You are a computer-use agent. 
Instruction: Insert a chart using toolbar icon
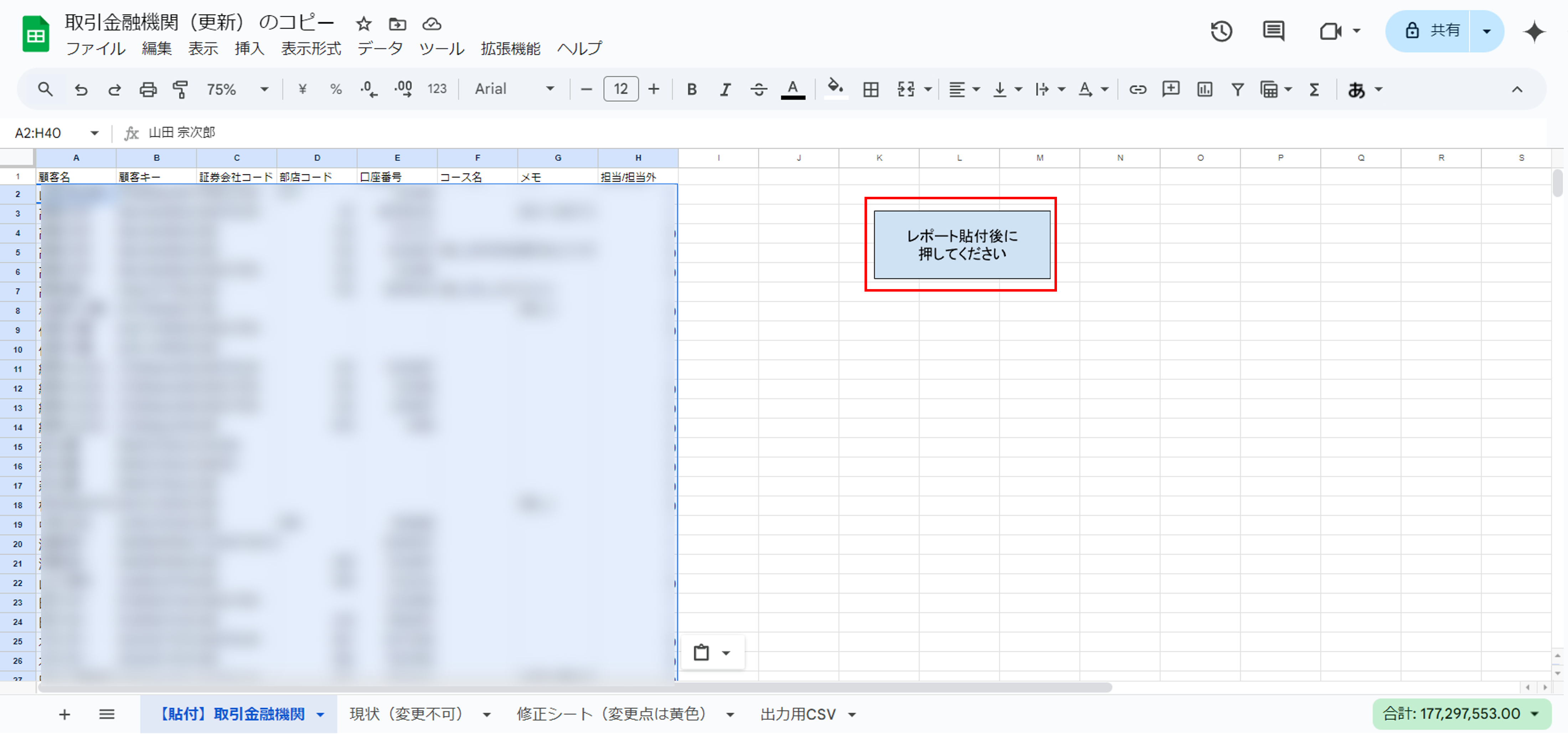[1204, 89]
